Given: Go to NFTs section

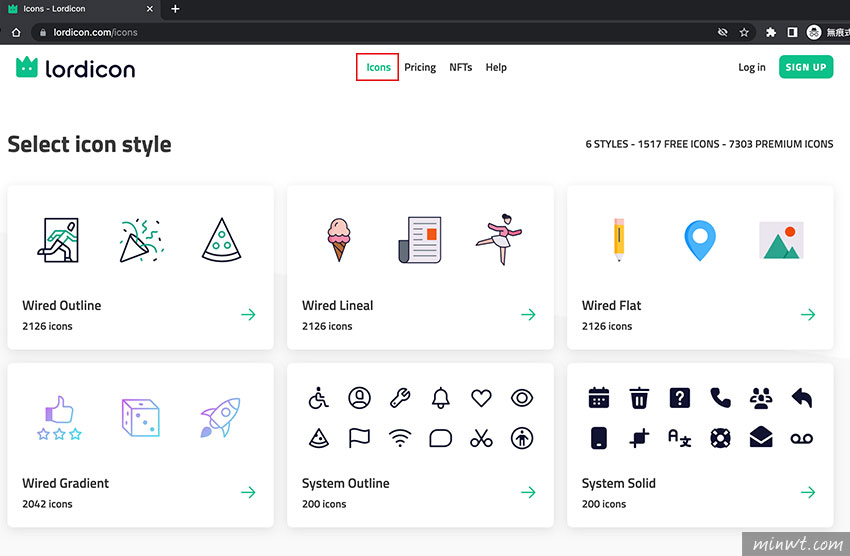Looking at the screenshot, I should (460, 67).
